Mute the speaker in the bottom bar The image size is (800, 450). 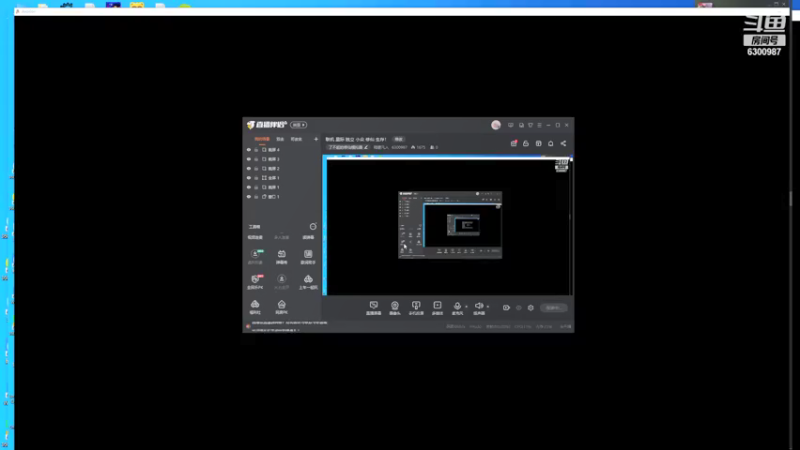point(479,307)
